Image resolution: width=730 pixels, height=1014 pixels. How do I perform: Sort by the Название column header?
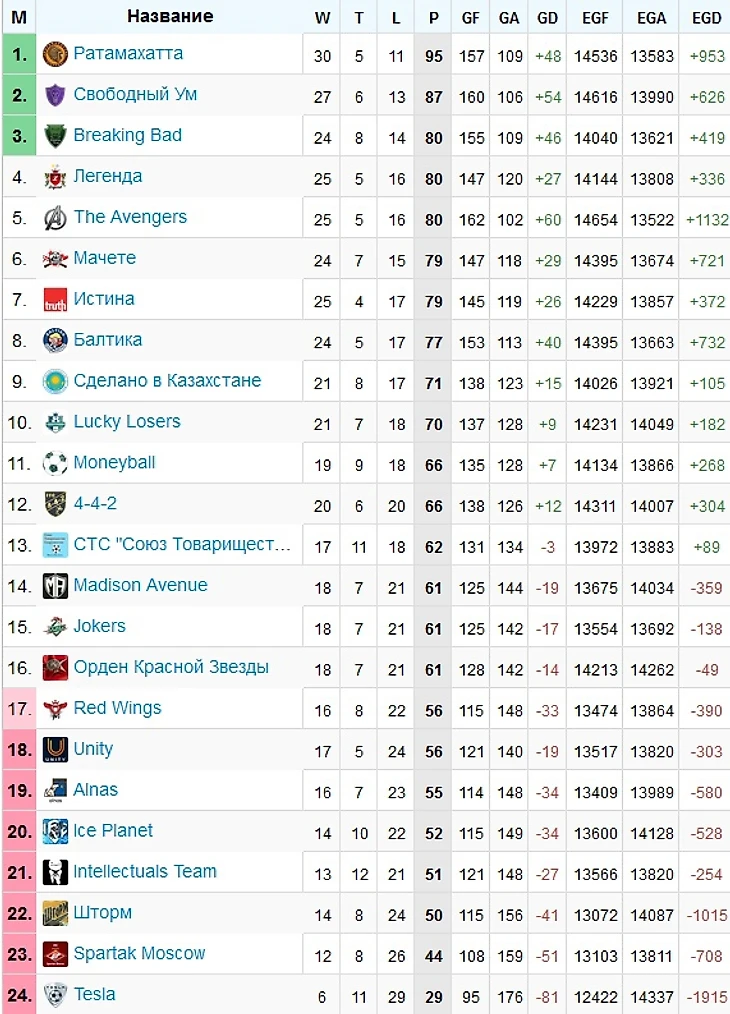[x=169, y=16]
